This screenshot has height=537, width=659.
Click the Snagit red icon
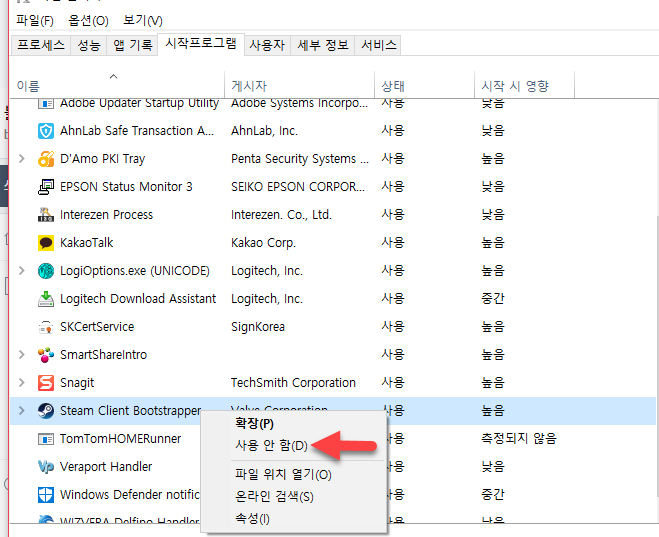click(46, 383)
